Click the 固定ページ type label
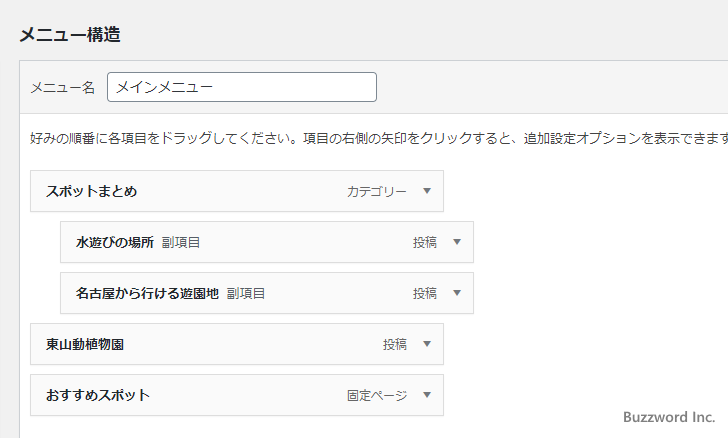The width and height of the screenshot is (728, 438). (x=377, y=395)
